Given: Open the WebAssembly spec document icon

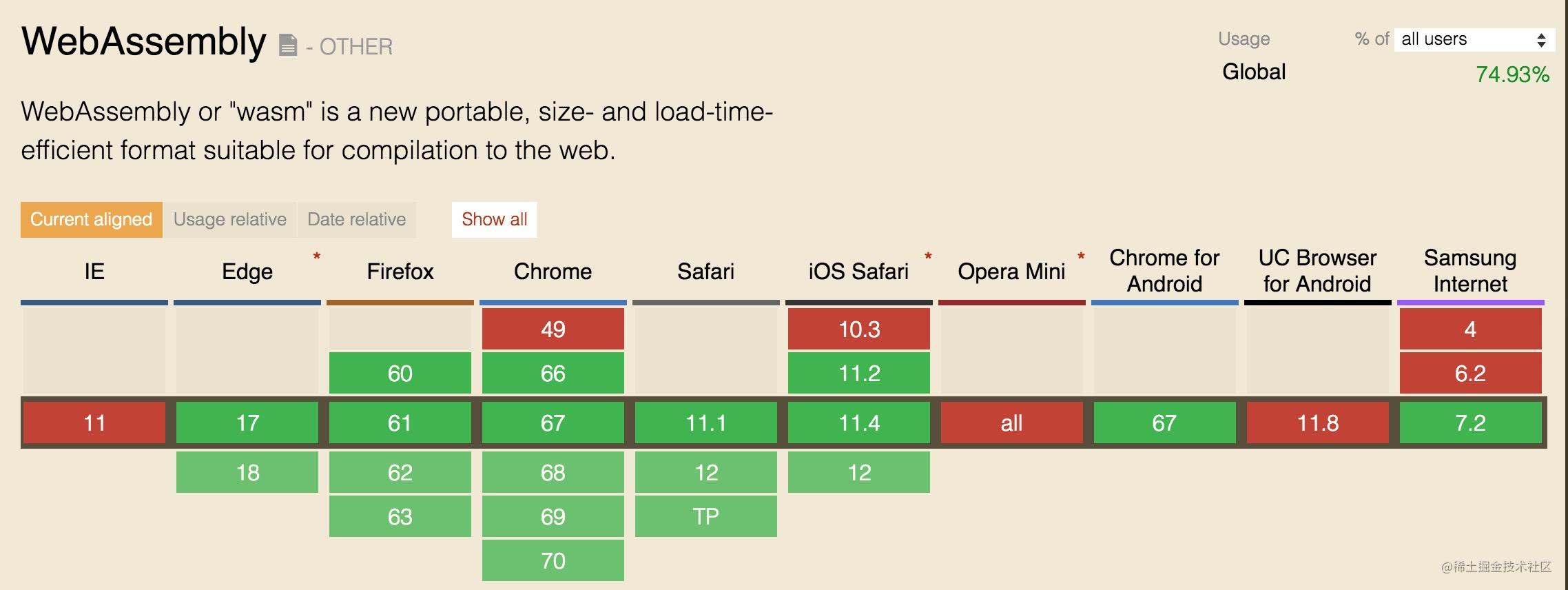Looking at the screenshot, I should 288,46.
